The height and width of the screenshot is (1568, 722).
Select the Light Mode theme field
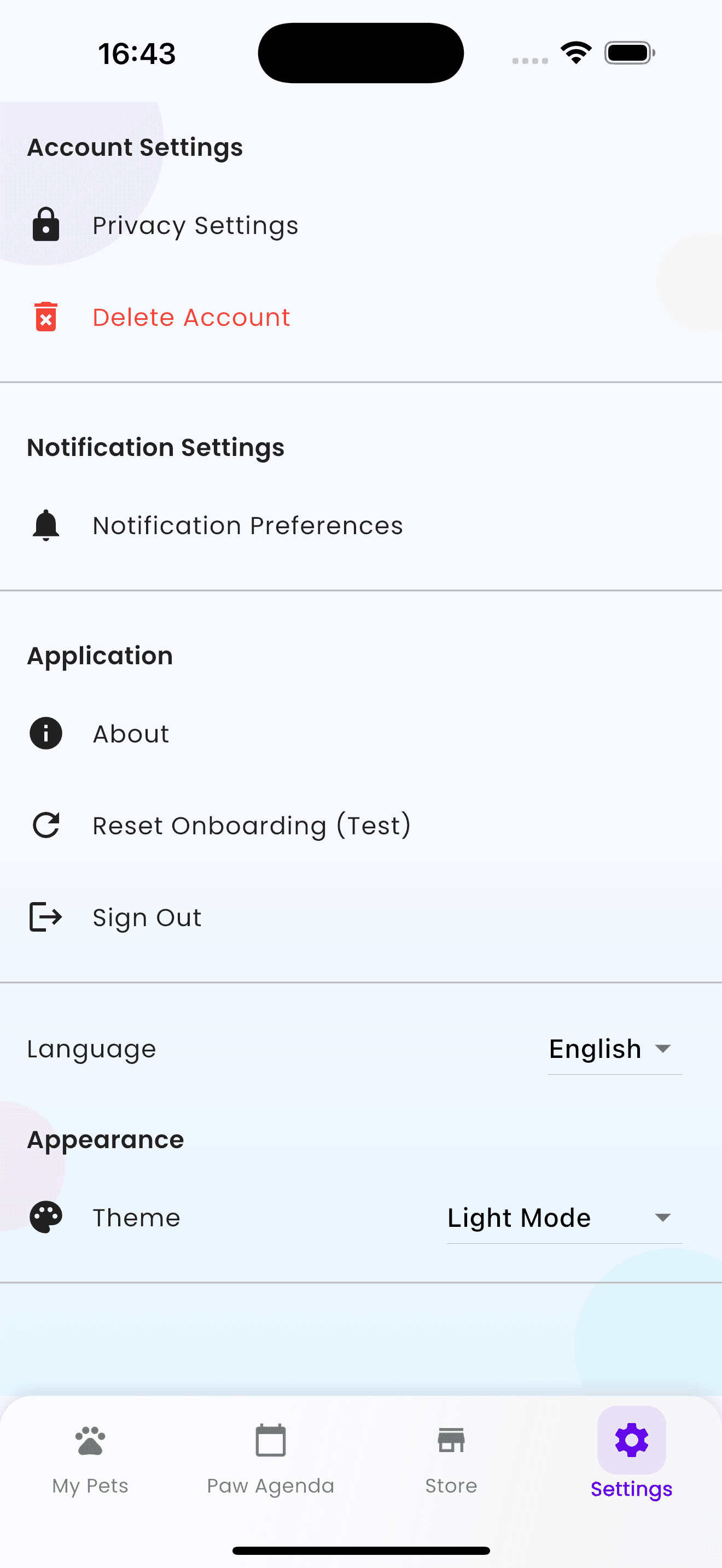[x=519, y=1218]
